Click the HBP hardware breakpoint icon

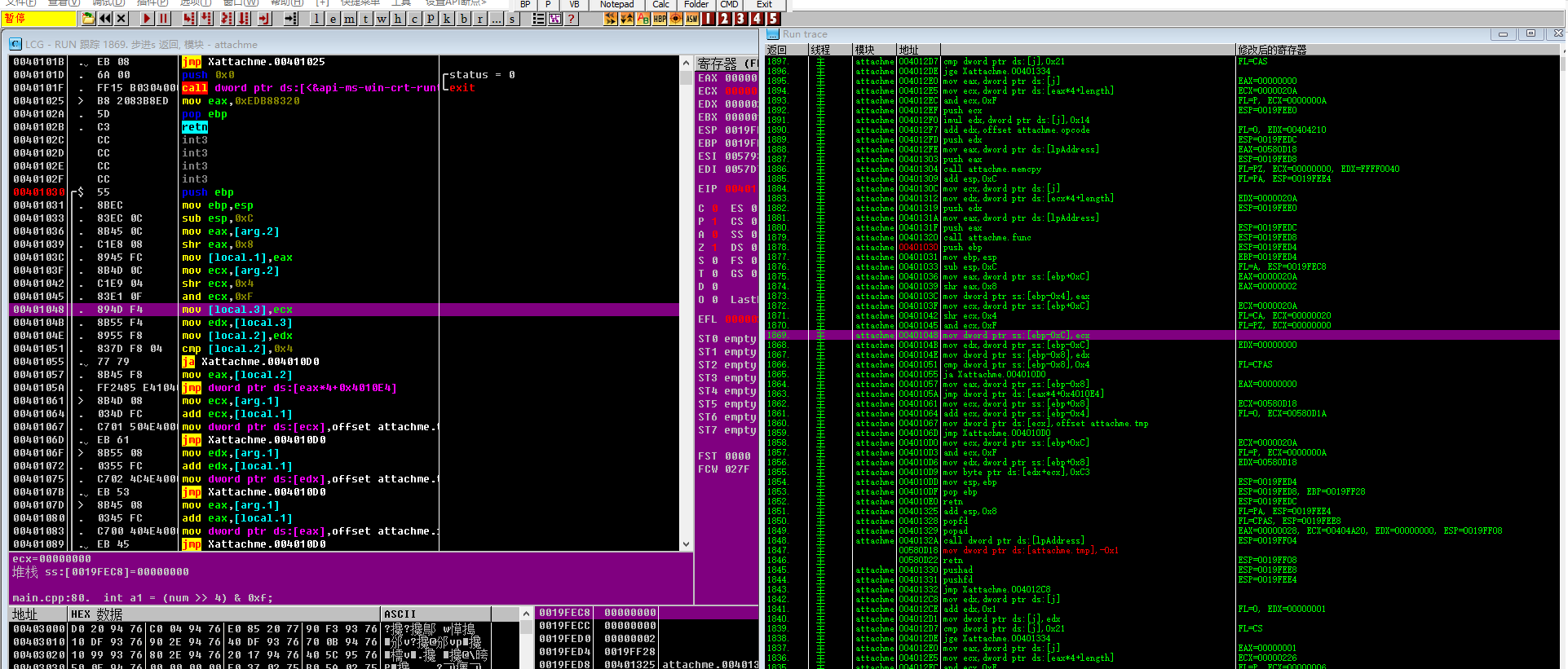click(660, 18)
